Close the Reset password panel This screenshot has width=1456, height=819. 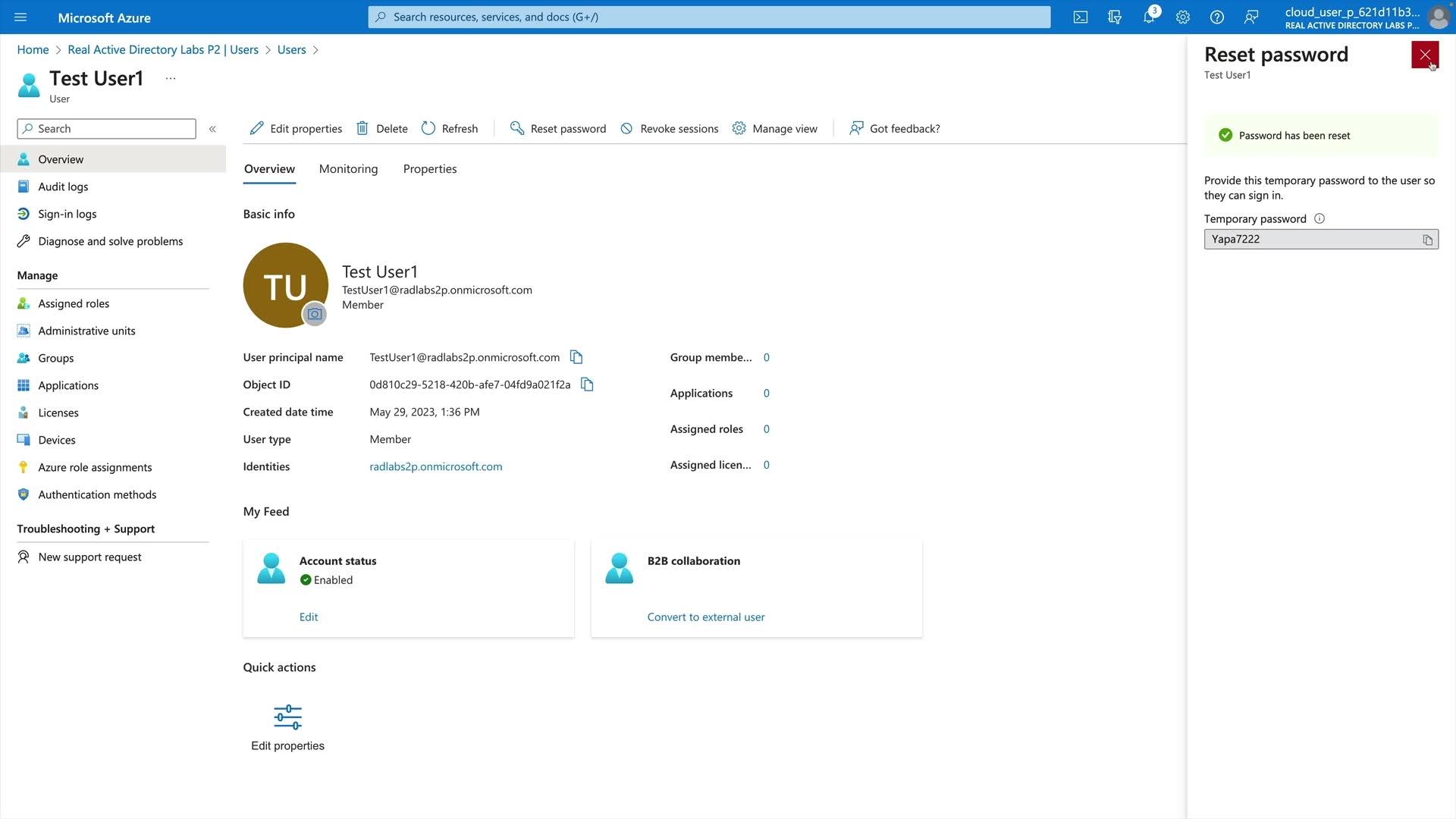tap(1424, 55)
